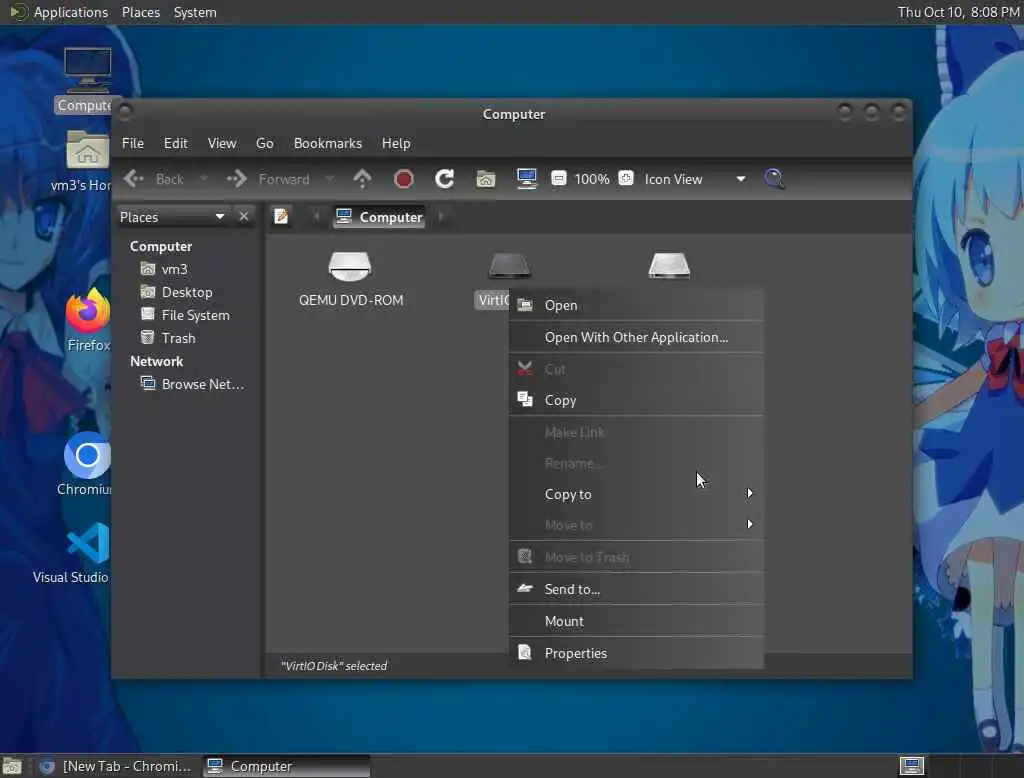Screen dimensions: 1024x778
Task: Open Forward history dropdown arrow
Action: coord(330,178)
